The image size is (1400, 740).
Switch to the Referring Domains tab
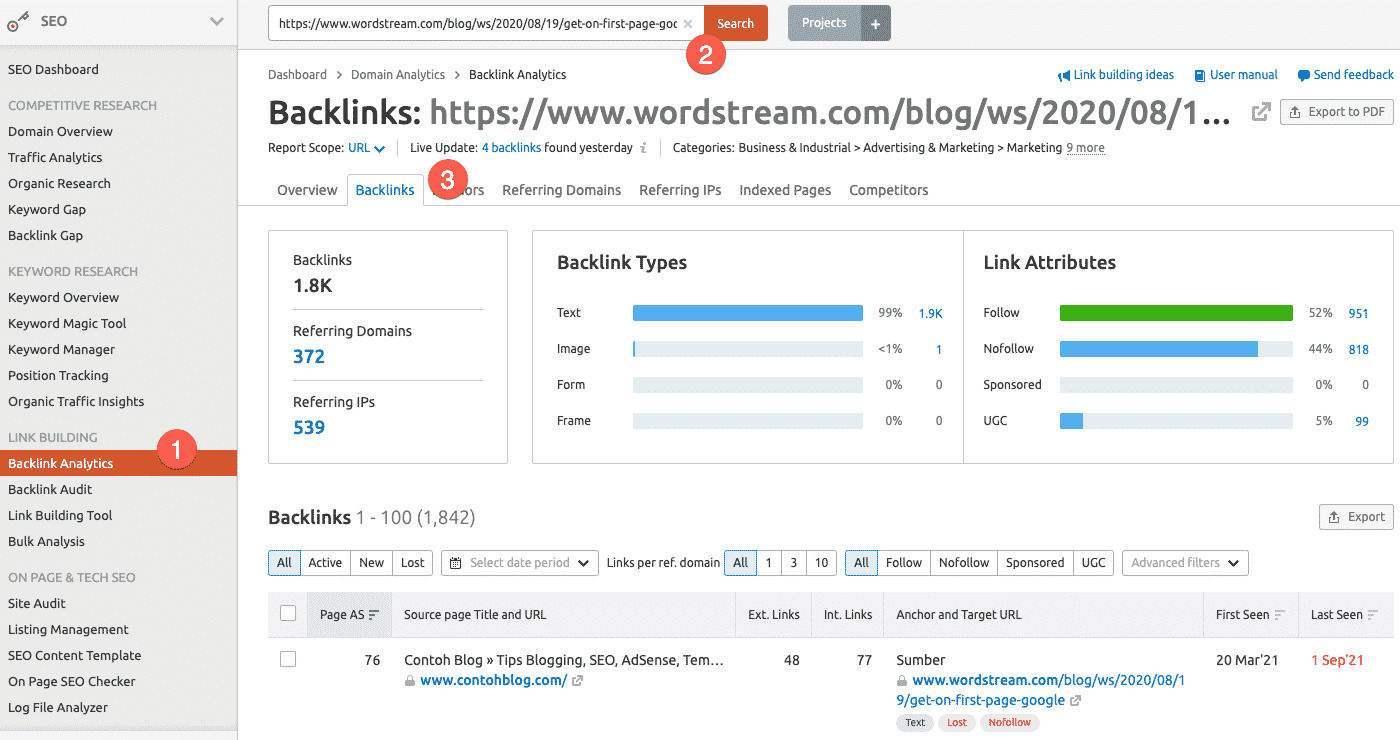pos(561,190)
